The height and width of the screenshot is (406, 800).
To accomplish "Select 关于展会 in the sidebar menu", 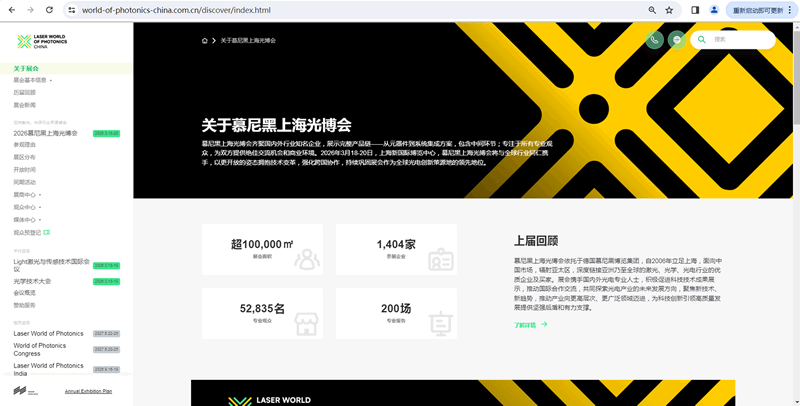I will click(x=26, y=68).
